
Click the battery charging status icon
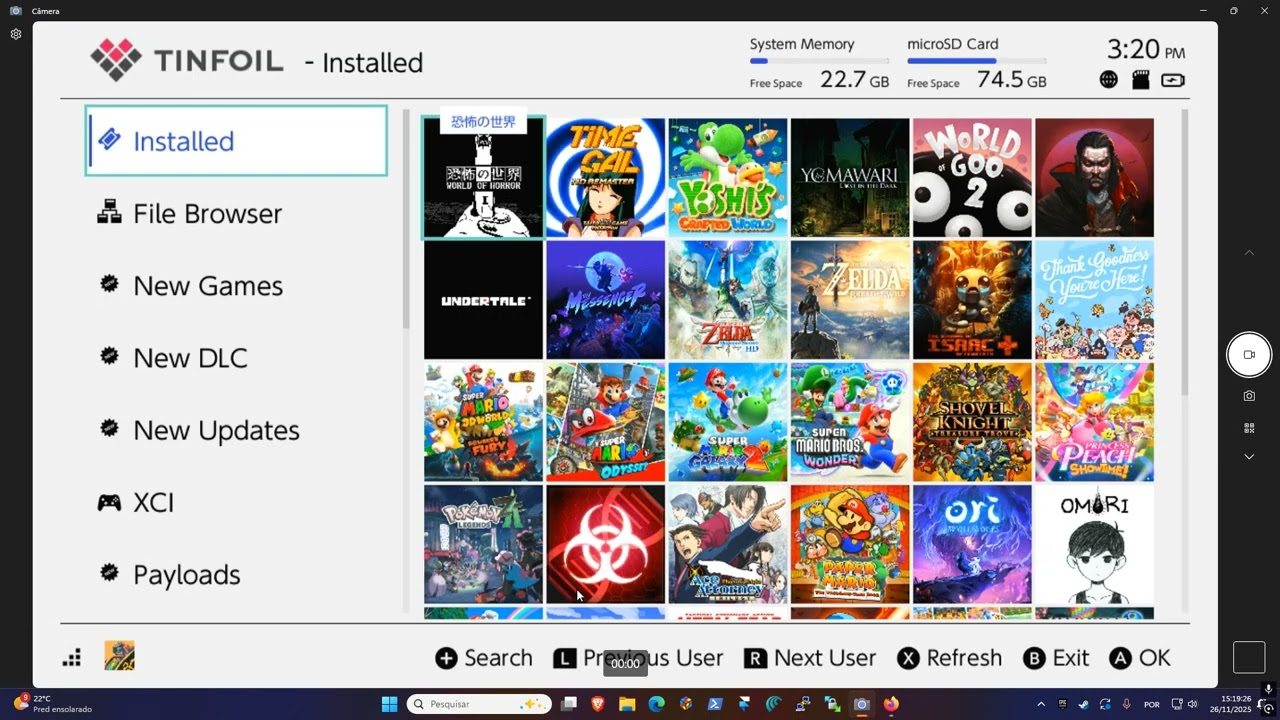pyautogui.click(x=1173, y=80)
